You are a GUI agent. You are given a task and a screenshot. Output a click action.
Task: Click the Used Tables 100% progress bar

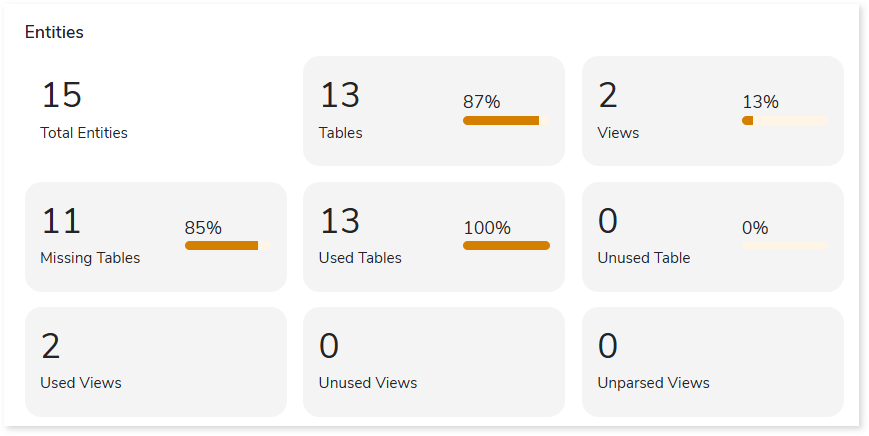(506, 246)
